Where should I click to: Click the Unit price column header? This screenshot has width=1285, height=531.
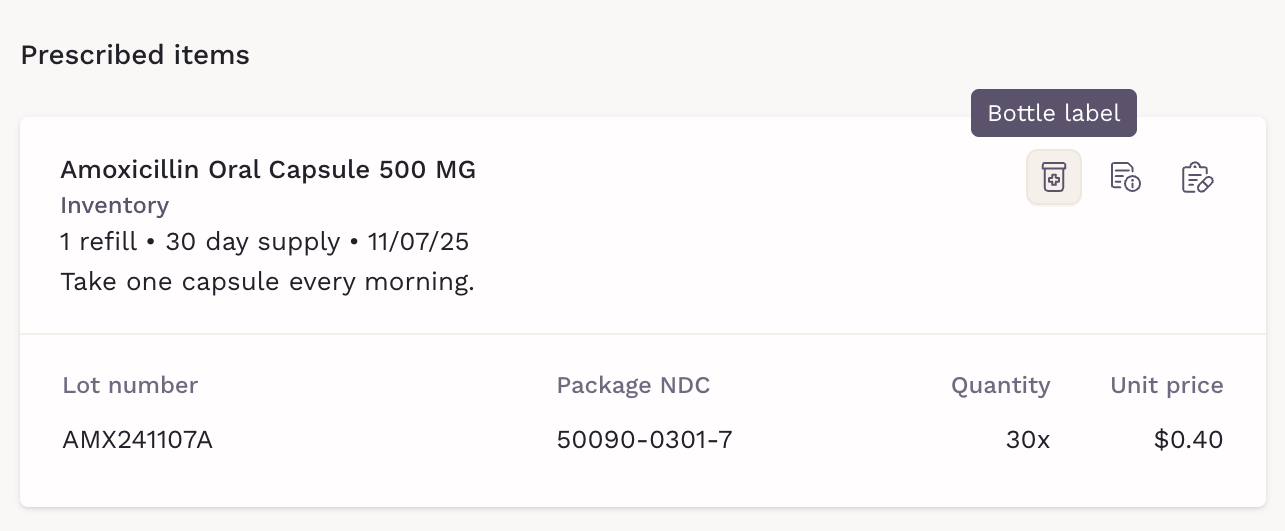pyautogui.click(x=1166, y=386)
